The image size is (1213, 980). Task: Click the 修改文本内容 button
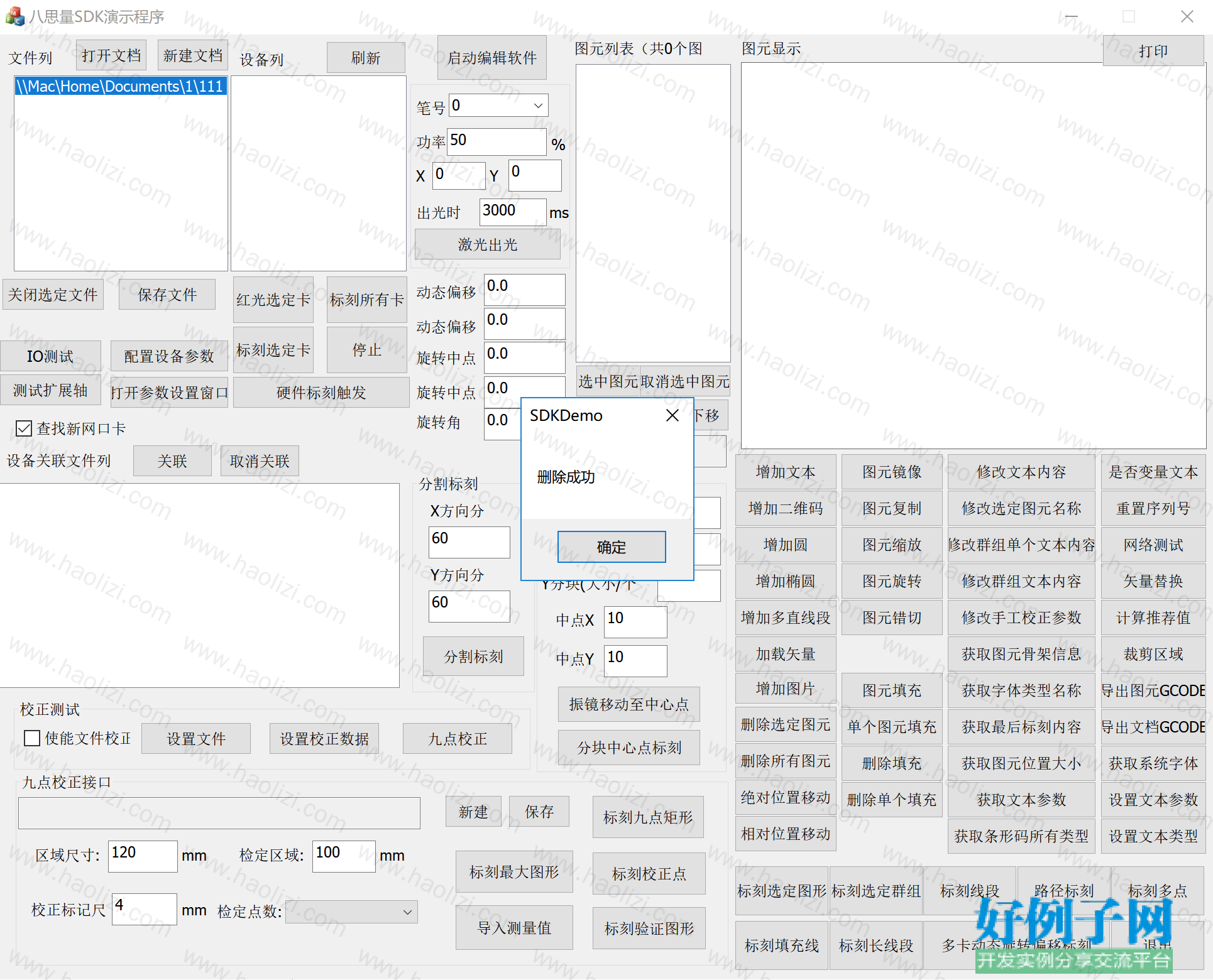coord(1021,472)
